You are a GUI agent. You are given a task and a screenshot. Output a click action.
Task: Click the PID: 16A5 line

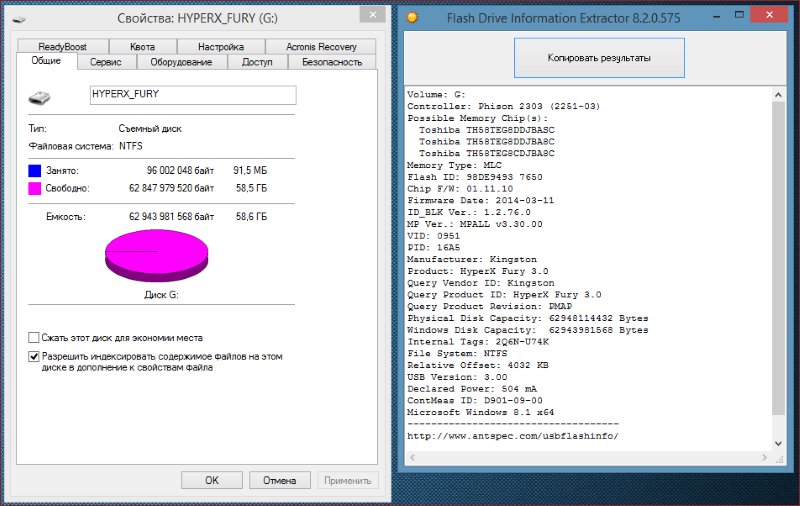pyautogui.click(x=433, y=247)
